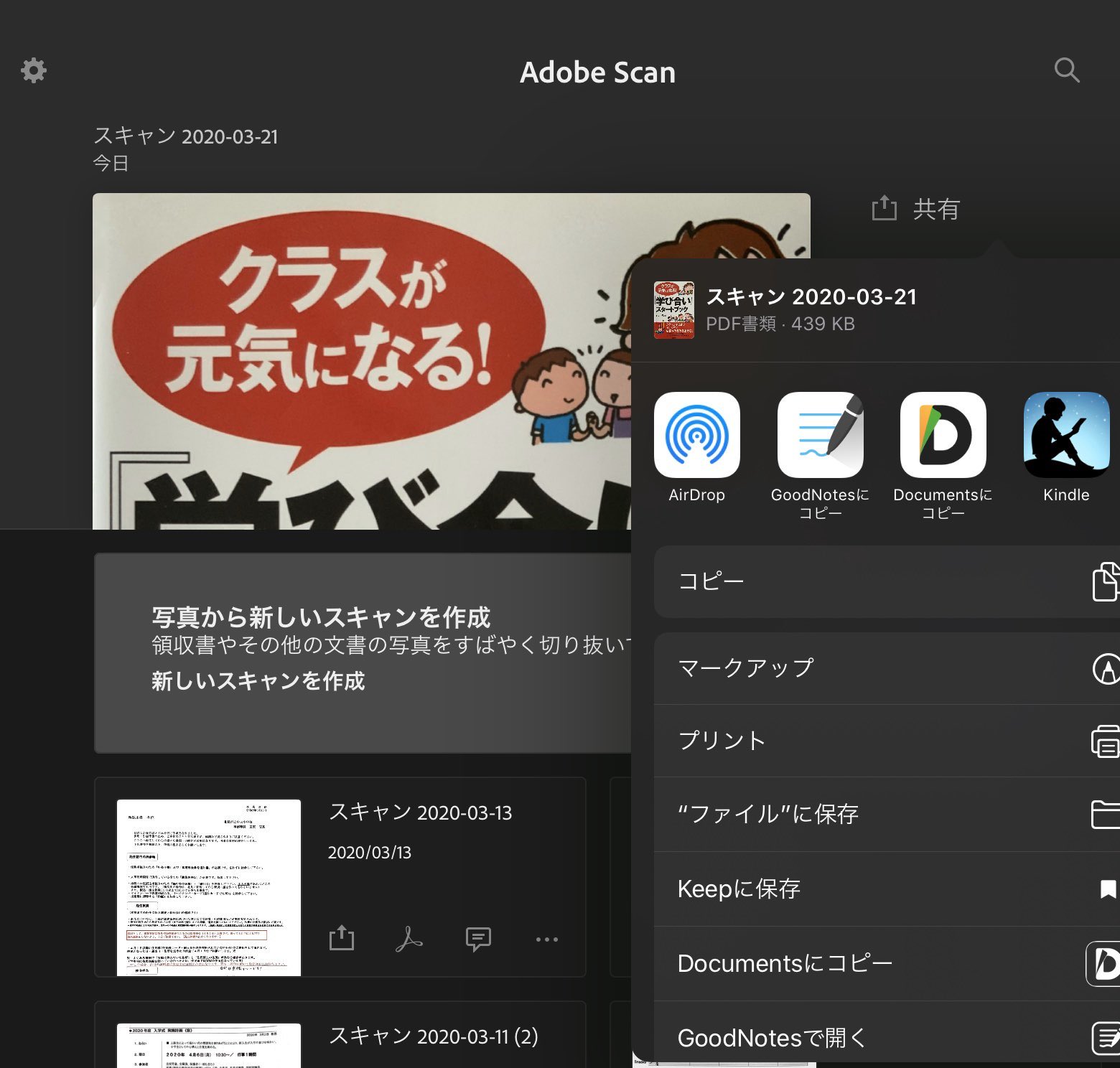This screenshot has width=1120, height=1068.
Task: Tap the folder icon for Files
Action: (x=1106, y=815)
